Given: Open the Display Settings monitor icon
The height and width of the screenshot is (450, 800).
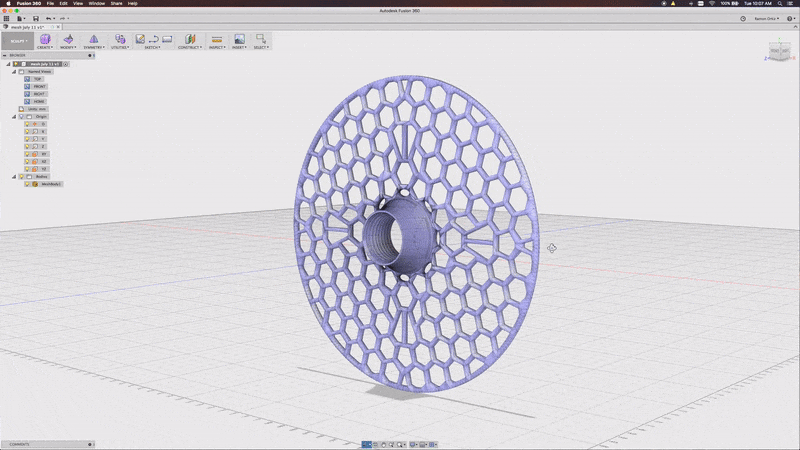Looking at the screenshot, I should (x=413, y=445).
